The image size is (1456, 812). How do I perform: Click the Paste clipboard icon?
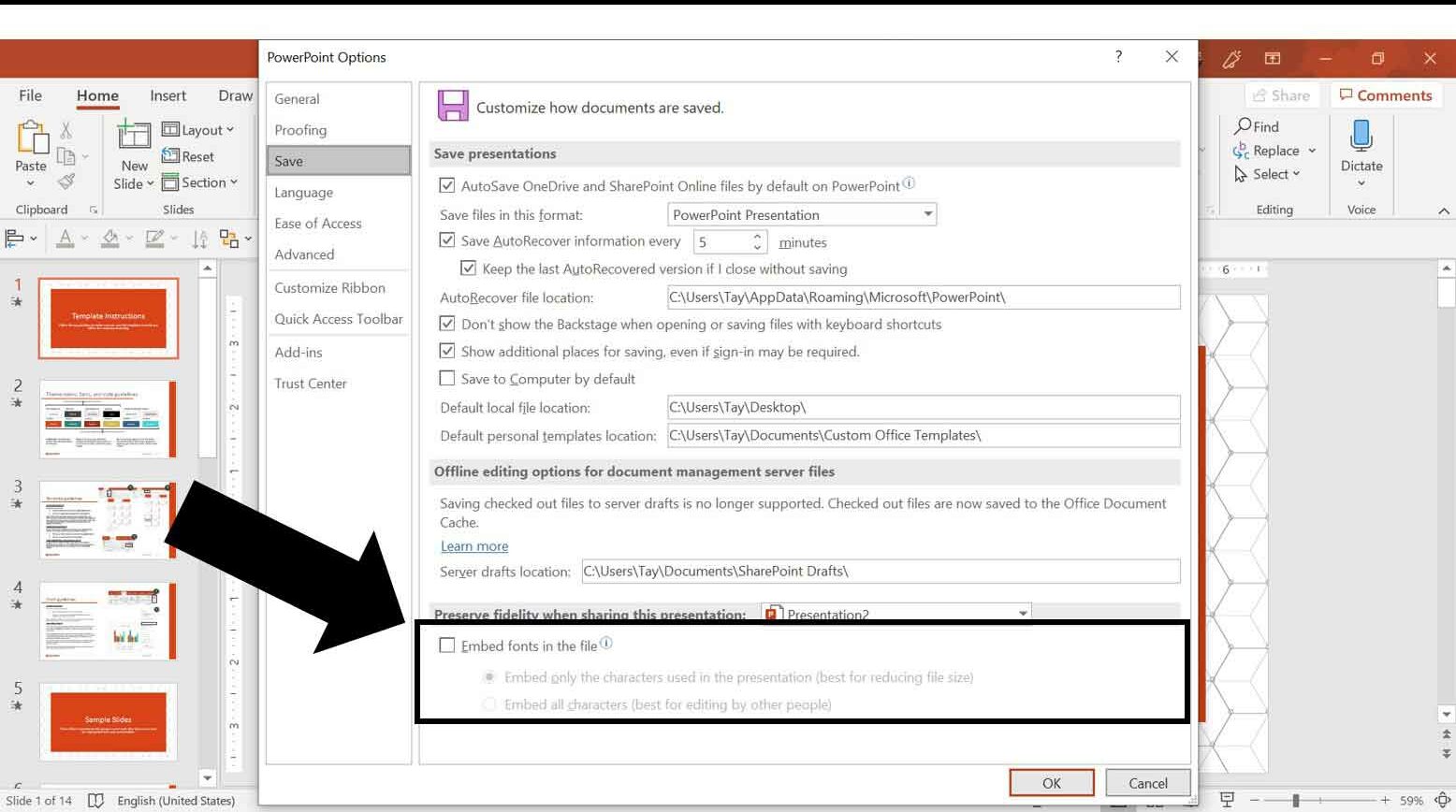[31, 138]
